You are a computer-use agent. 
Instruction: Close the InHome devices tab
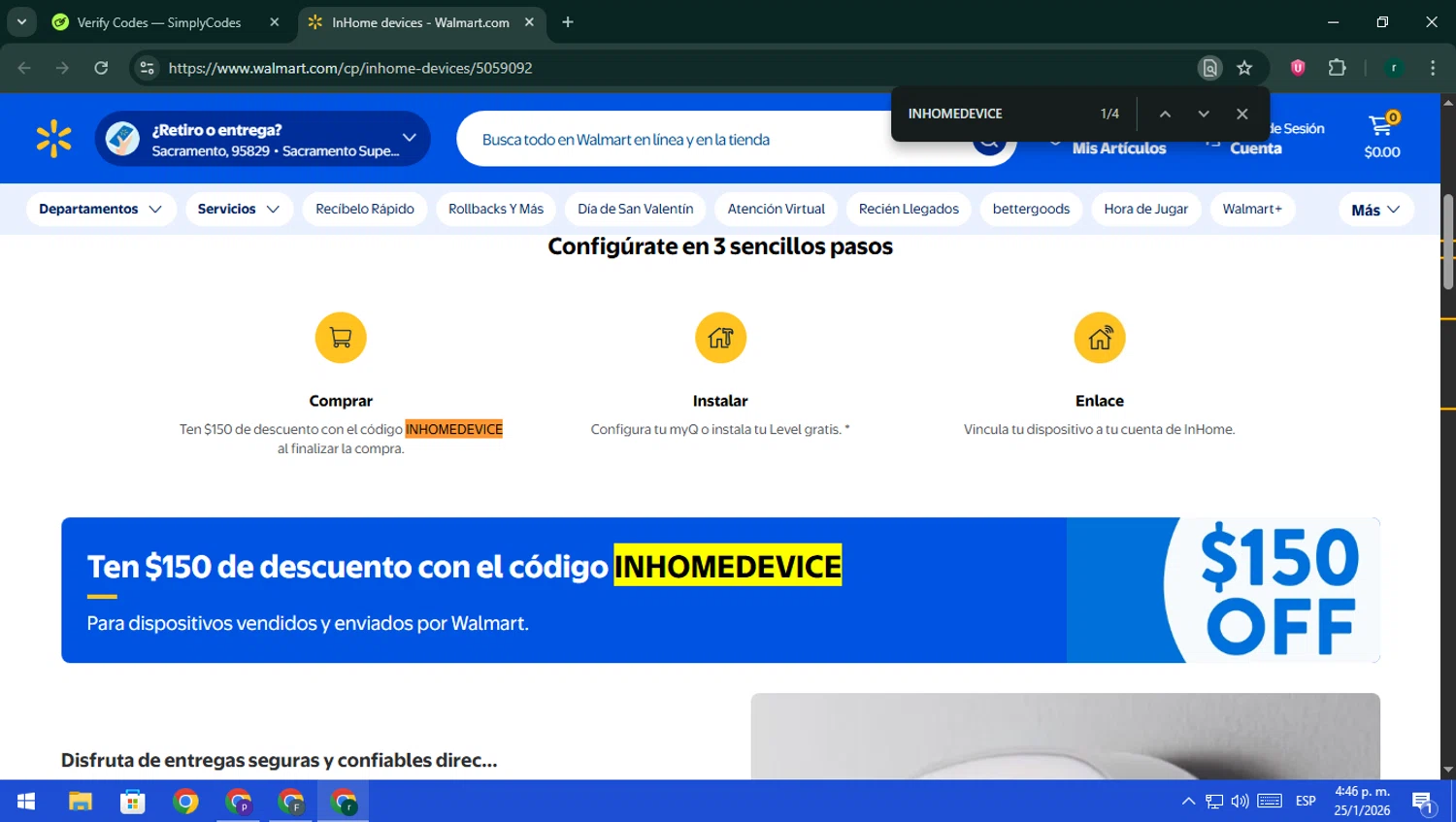click(x=529, y=22)
